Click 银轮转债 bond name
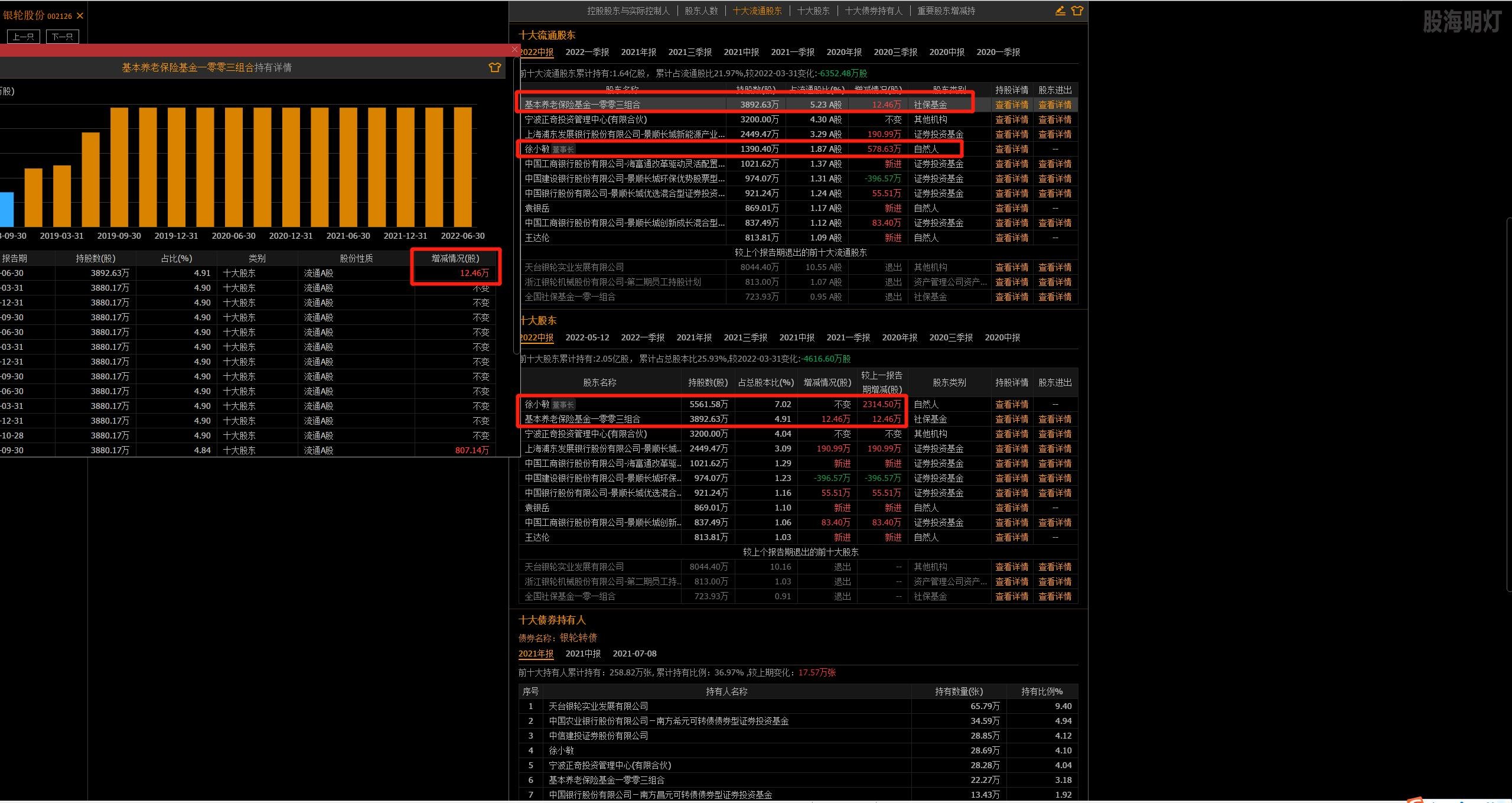This screenshot has width=1512, height=803. click(578, 638)
